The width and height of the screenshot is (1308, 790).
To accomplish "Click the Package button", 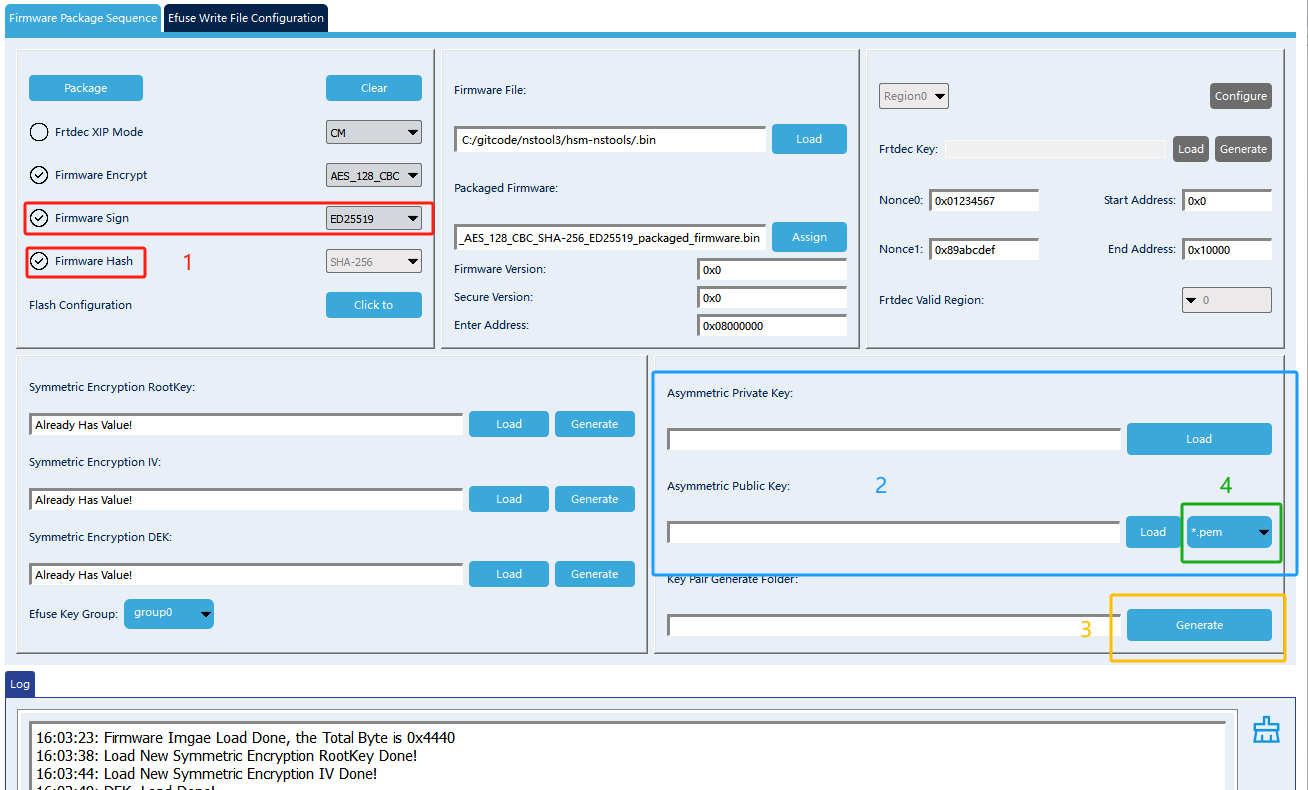I will (x=86, y=88).
